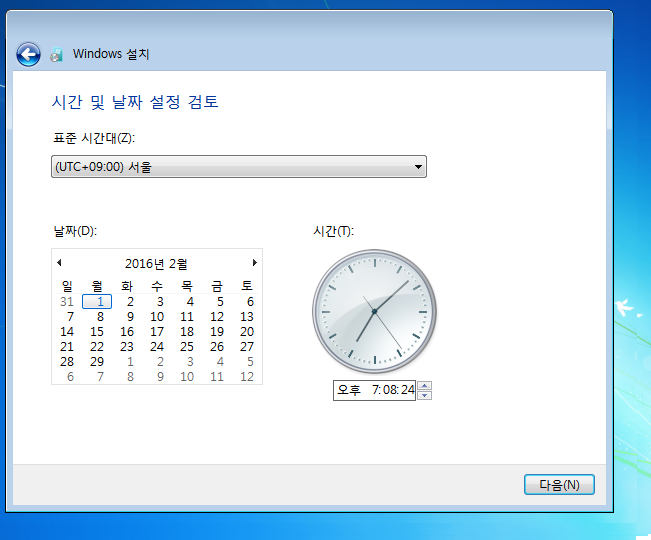Pick February 15 date
Screen dimensions: 651x540
(97, 332)
